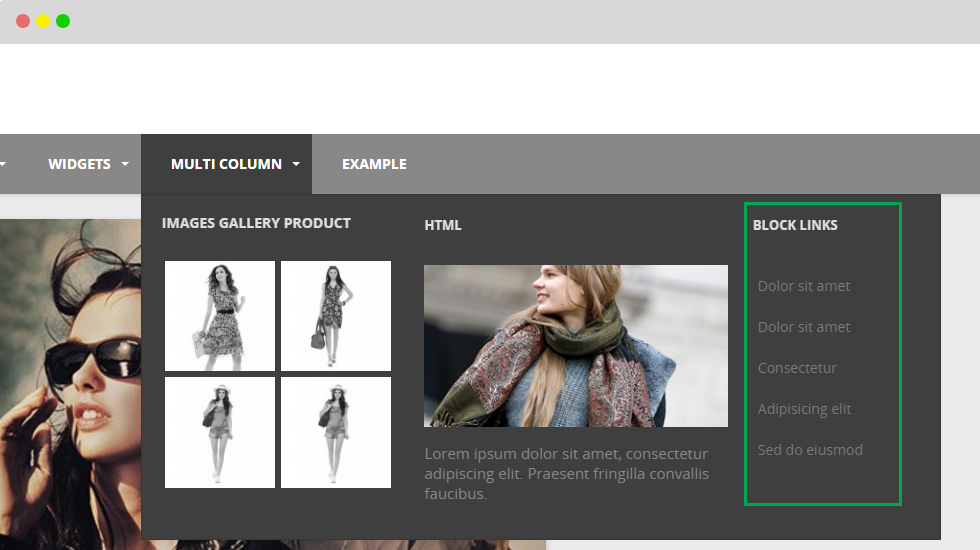Screen dimensions: 980x550
Task: Open the MULTI COLUMN menu item
Action: [226, 164]
